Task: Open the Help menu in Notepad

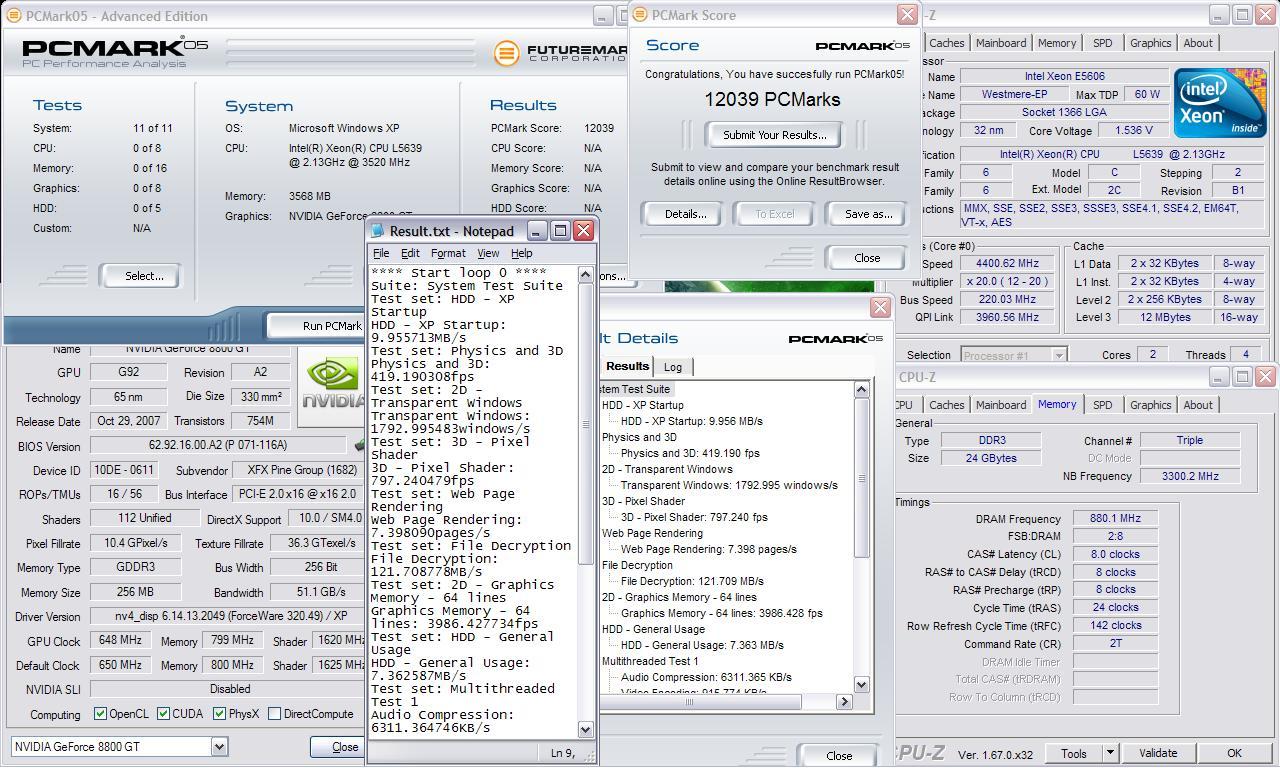Action: coord(521,253)
